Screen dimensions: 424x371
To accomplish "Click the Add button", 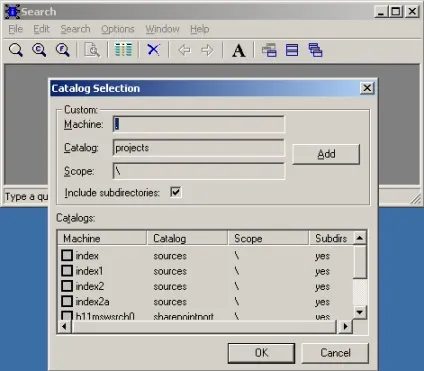I will click(x=326, y=154).
